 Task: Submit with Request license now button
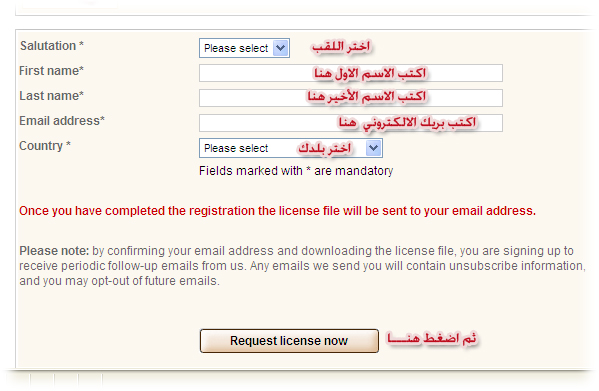point(289,341)
